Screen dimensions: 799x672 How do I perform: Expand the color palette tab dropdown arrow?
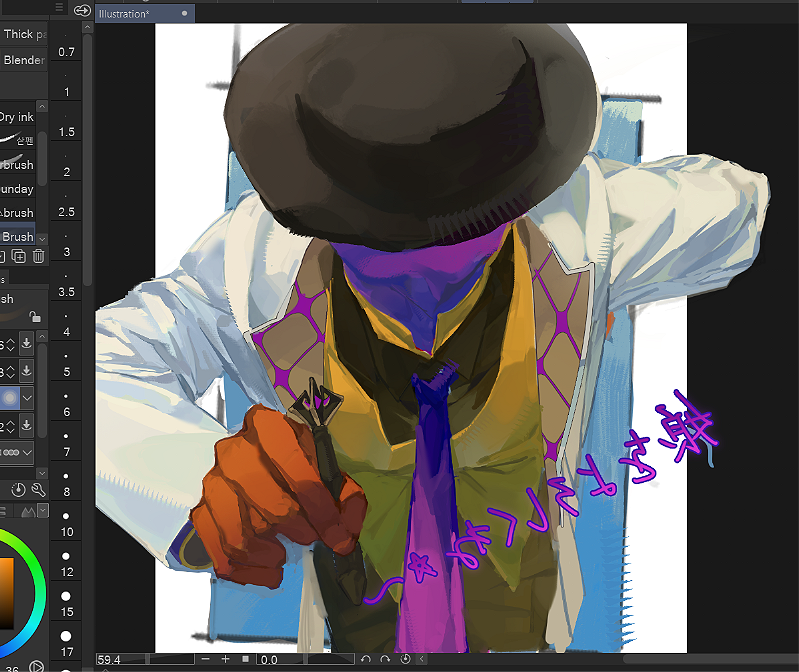43,510
